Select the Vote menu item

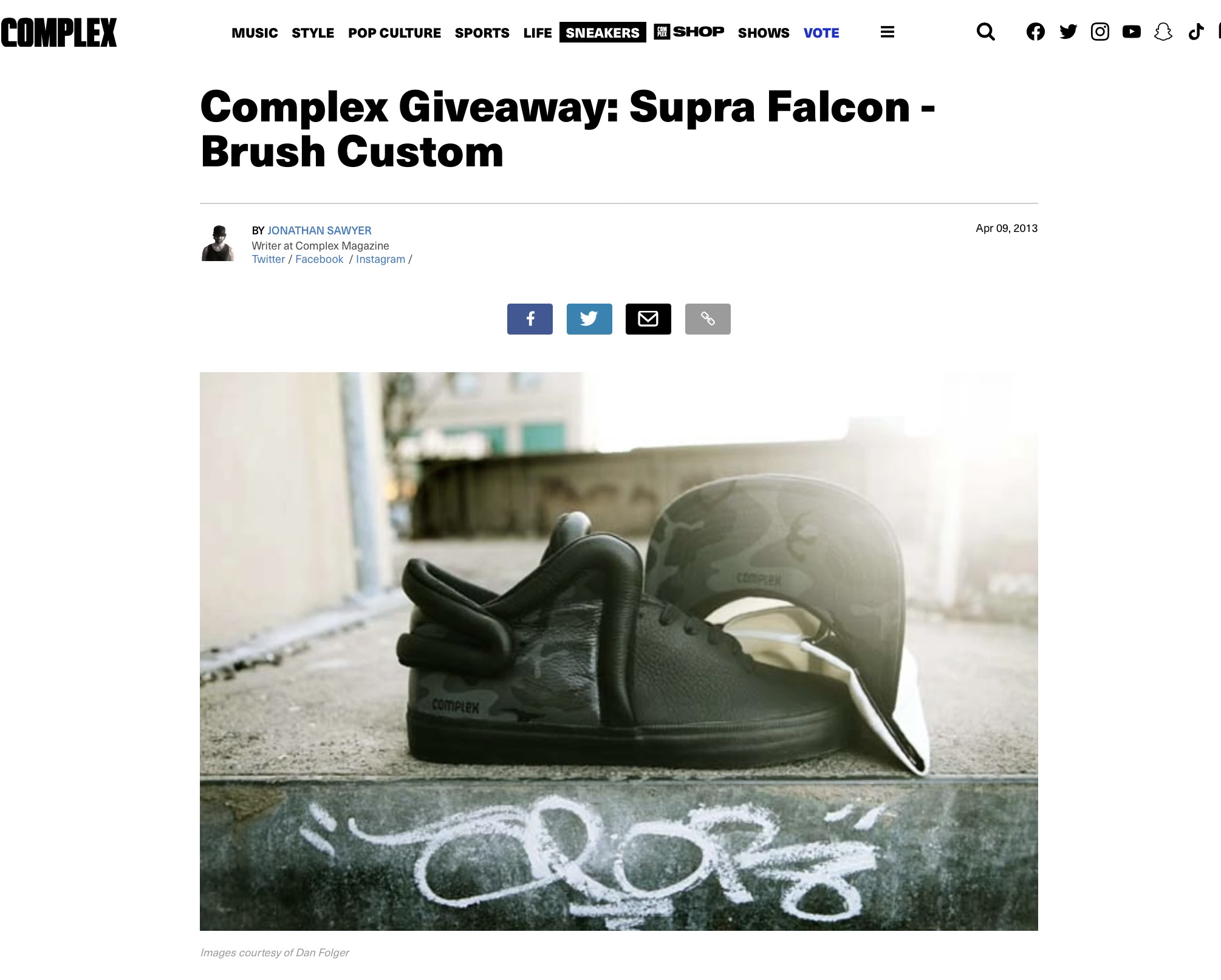[x=821, y=33]
